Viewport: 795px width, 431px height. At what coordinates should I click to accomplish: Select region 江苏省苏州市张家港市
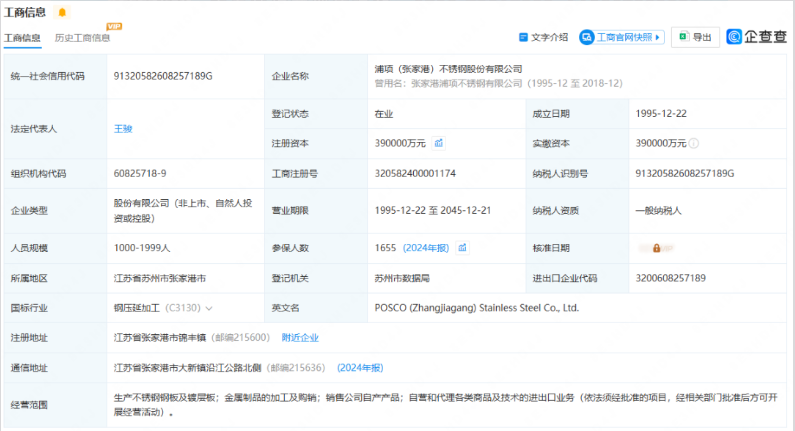click(160, 278)
